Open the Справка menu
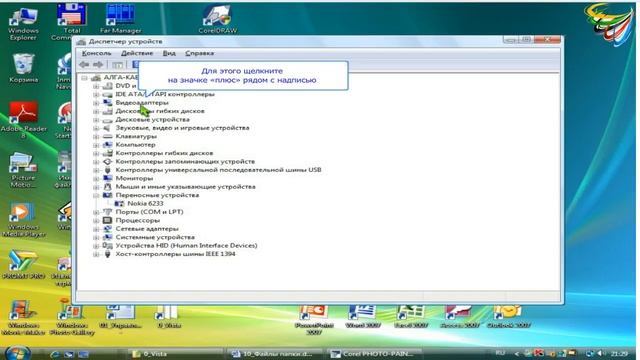 click(x=199, y=53)
